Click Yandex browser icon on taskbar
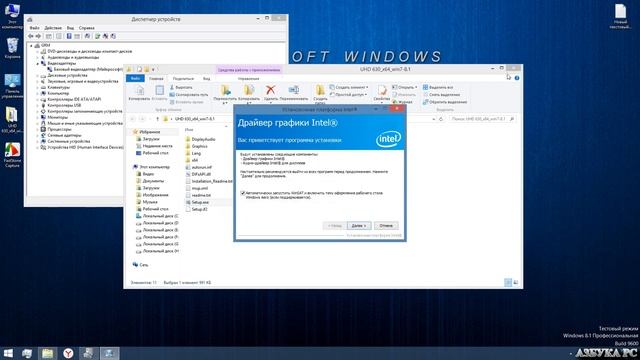 click(68, 353)
